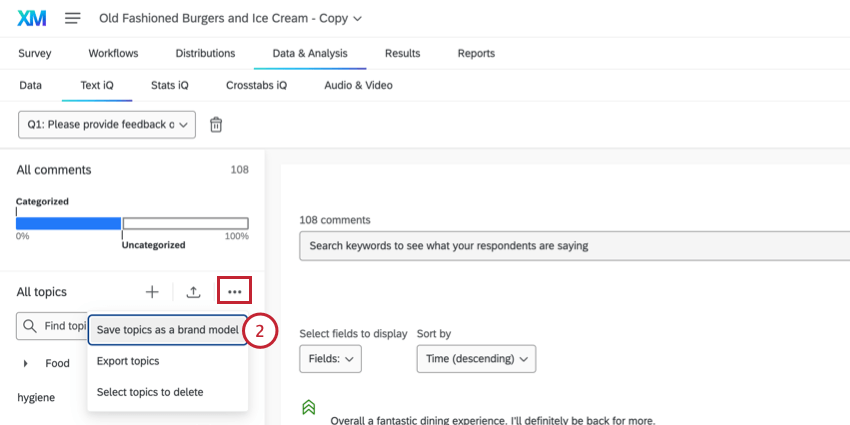This screenshot has width=850, height=425.
Task: Click the search magnifier in Find topics
Action: 30,326
